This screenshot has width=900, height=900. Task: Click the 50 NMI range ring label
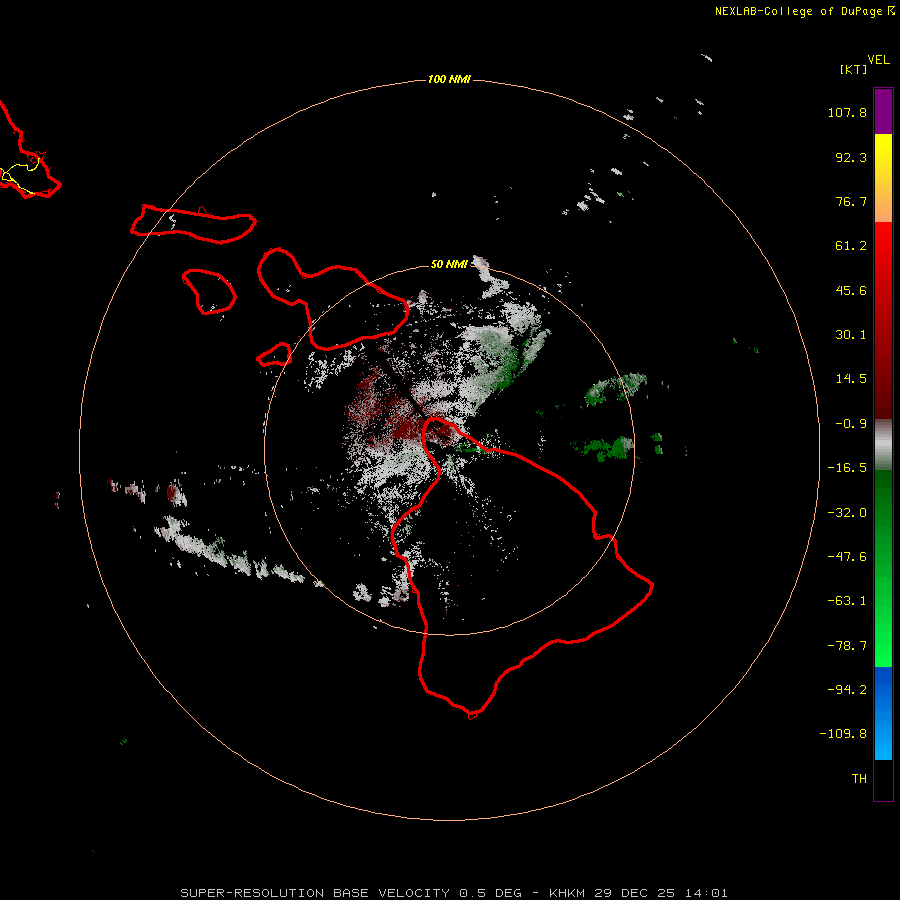(x=449, y=265)
